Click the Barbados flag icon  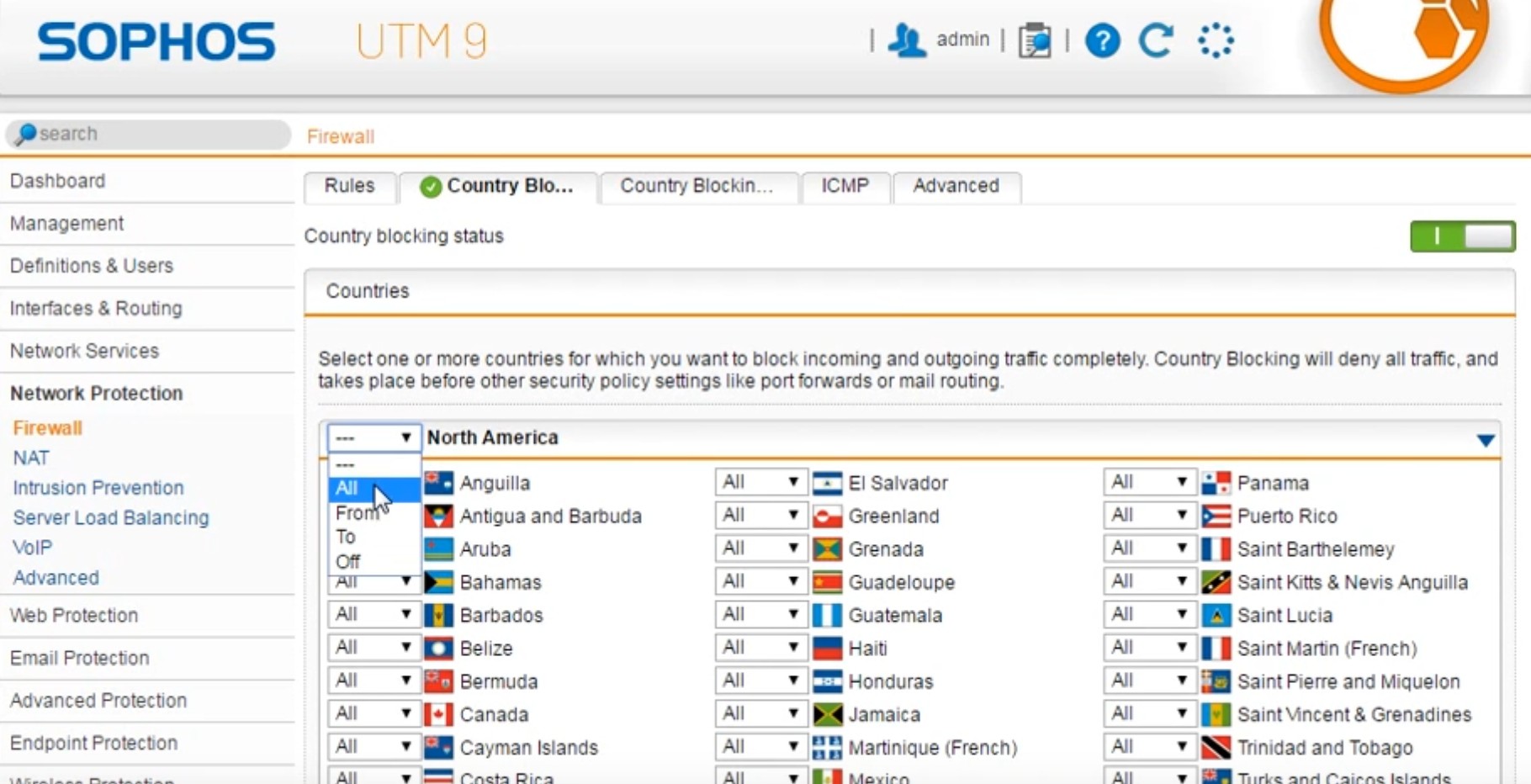[438, 615]
